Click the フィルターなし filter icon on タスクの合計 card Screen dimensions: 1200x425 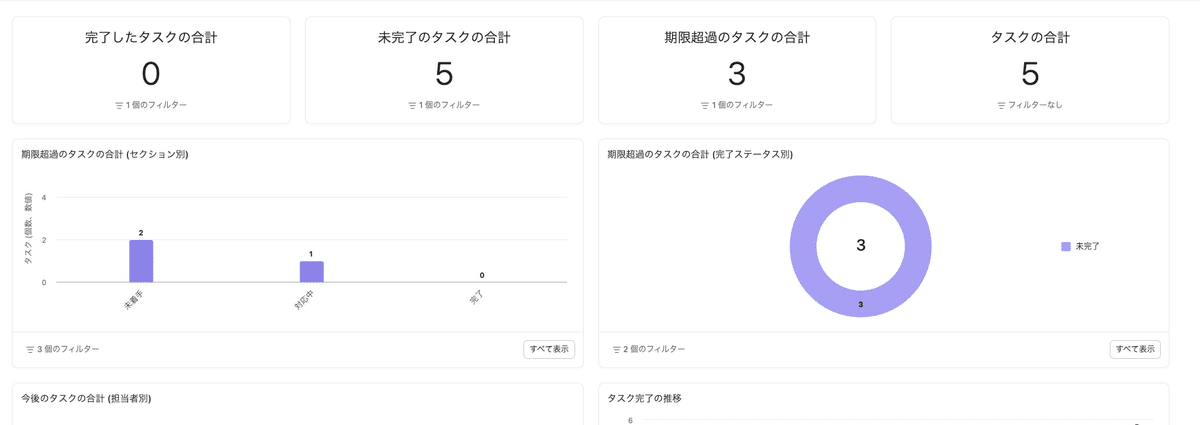click(x=1001, y=105)
